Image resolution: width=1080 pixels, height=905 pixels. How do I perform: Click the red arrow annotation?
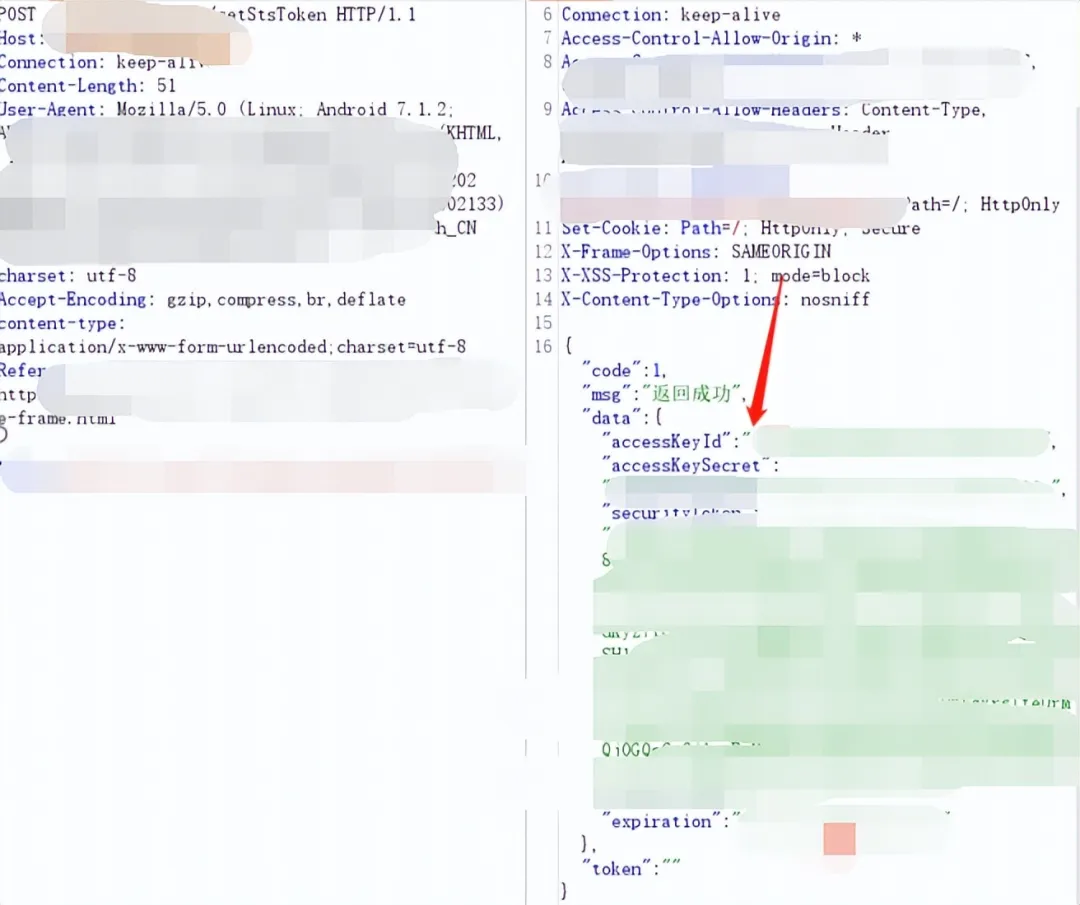pyautogui.click(x=765, y=350)
